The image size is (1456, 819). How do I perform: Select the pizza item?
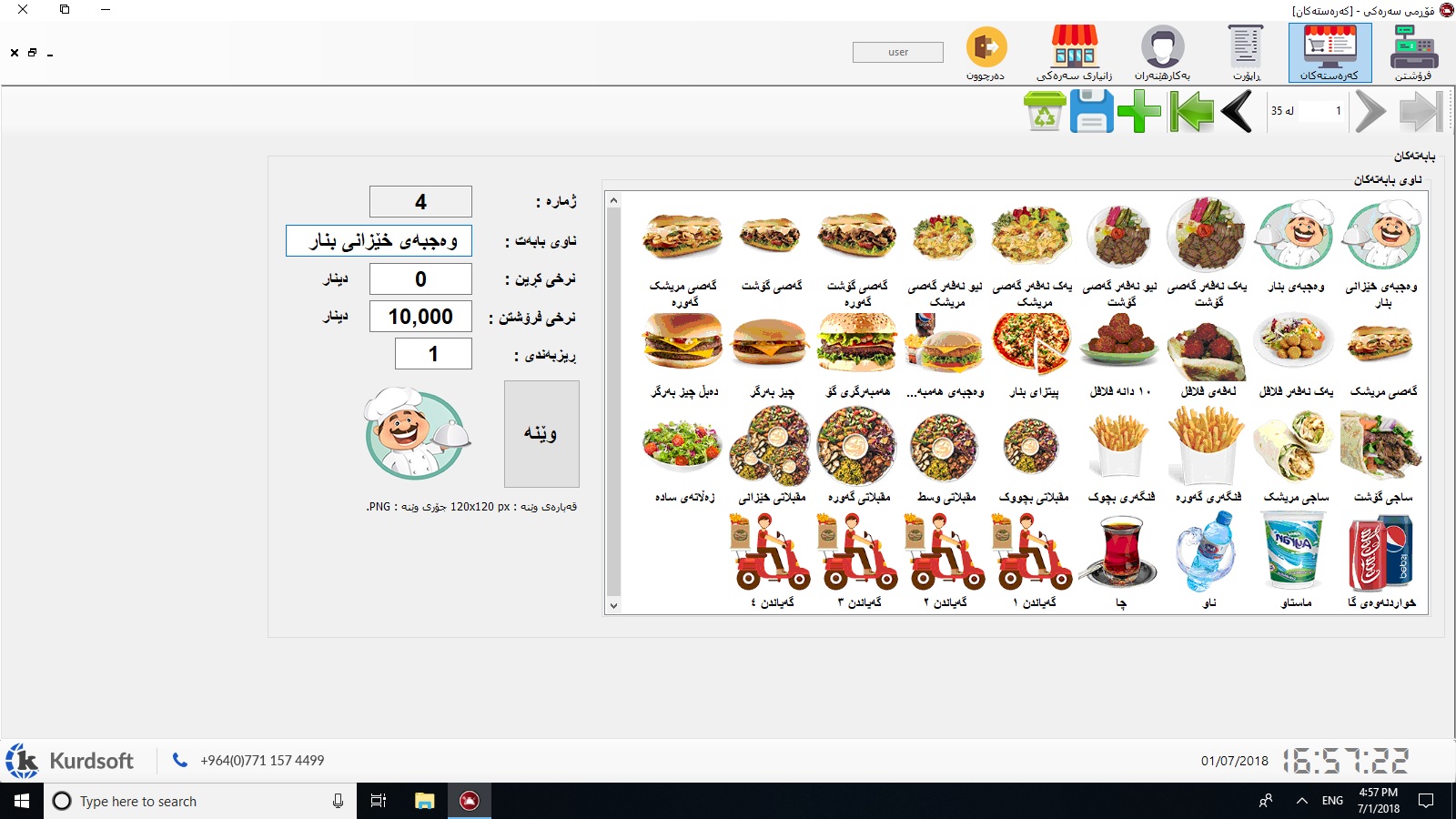click(x=1033, y=355)
